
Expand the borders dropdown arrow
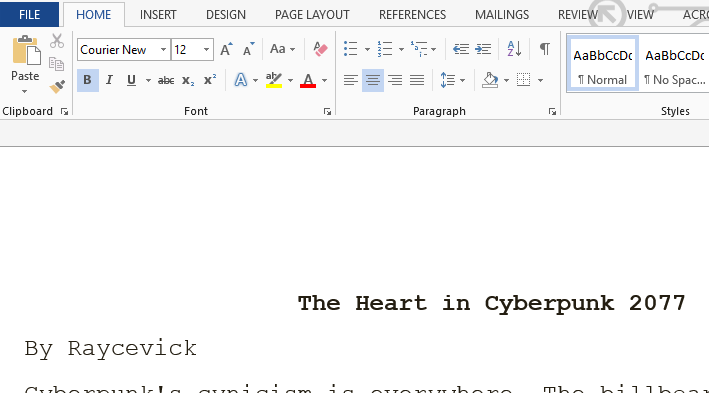click(540, 81)
